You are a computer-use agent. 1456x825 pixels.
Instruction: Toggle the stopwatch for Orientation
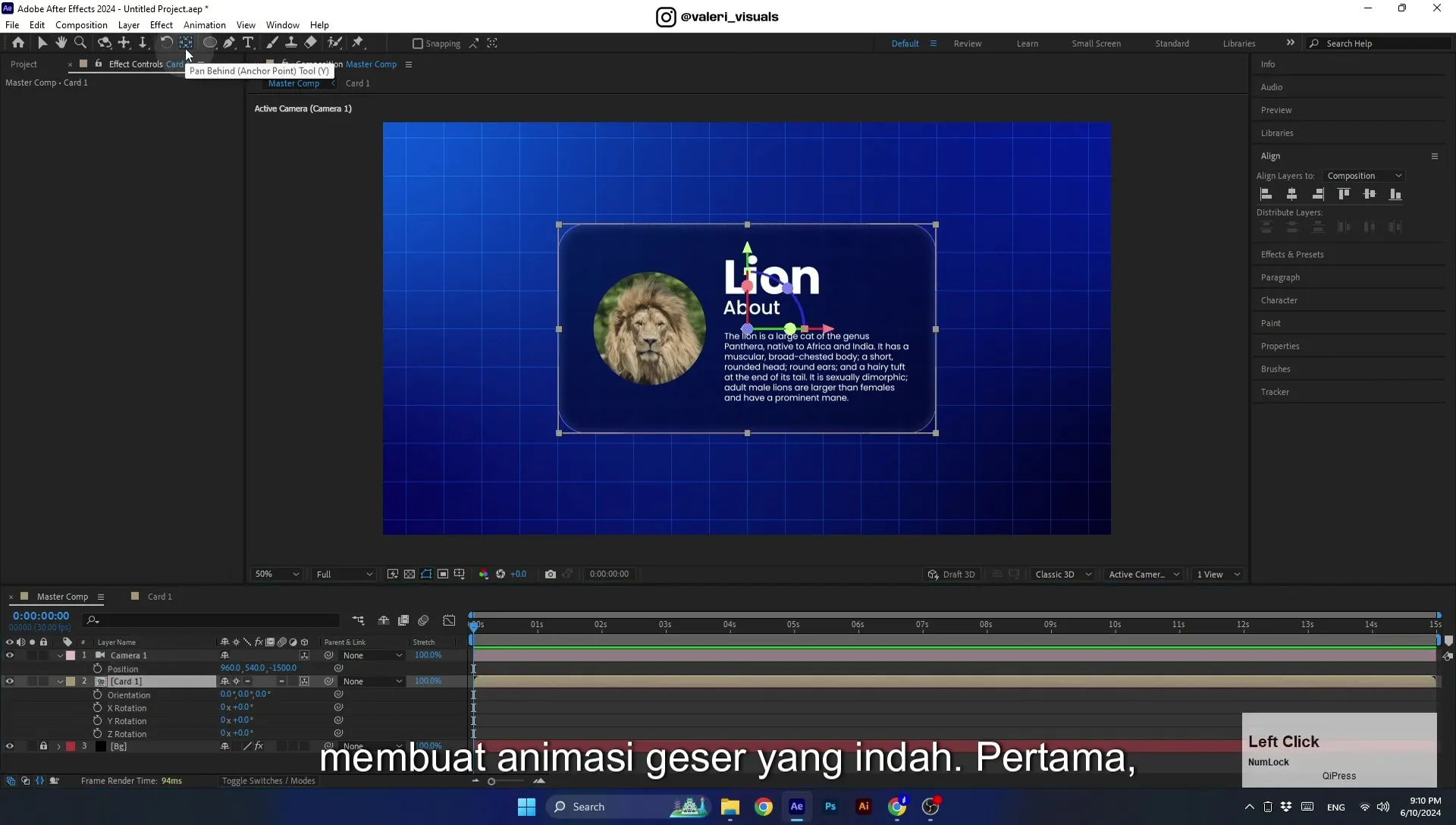tap(98, 695)
